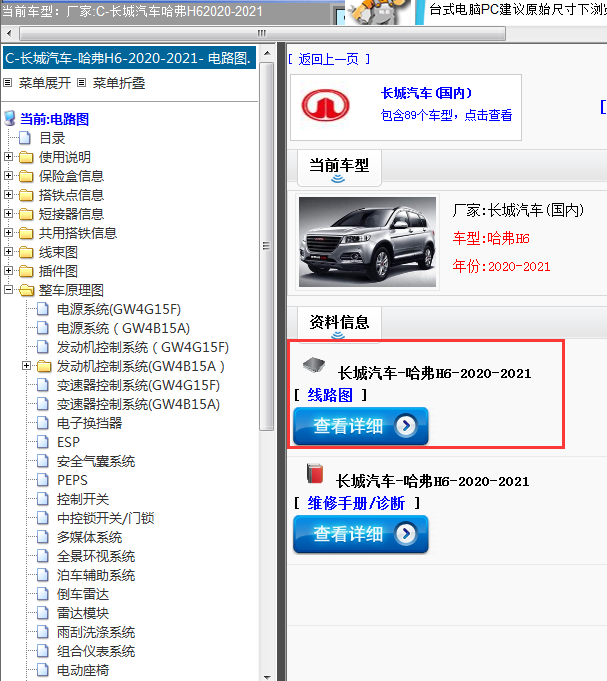Open 全景环视系统 diagram

(96, 556)
